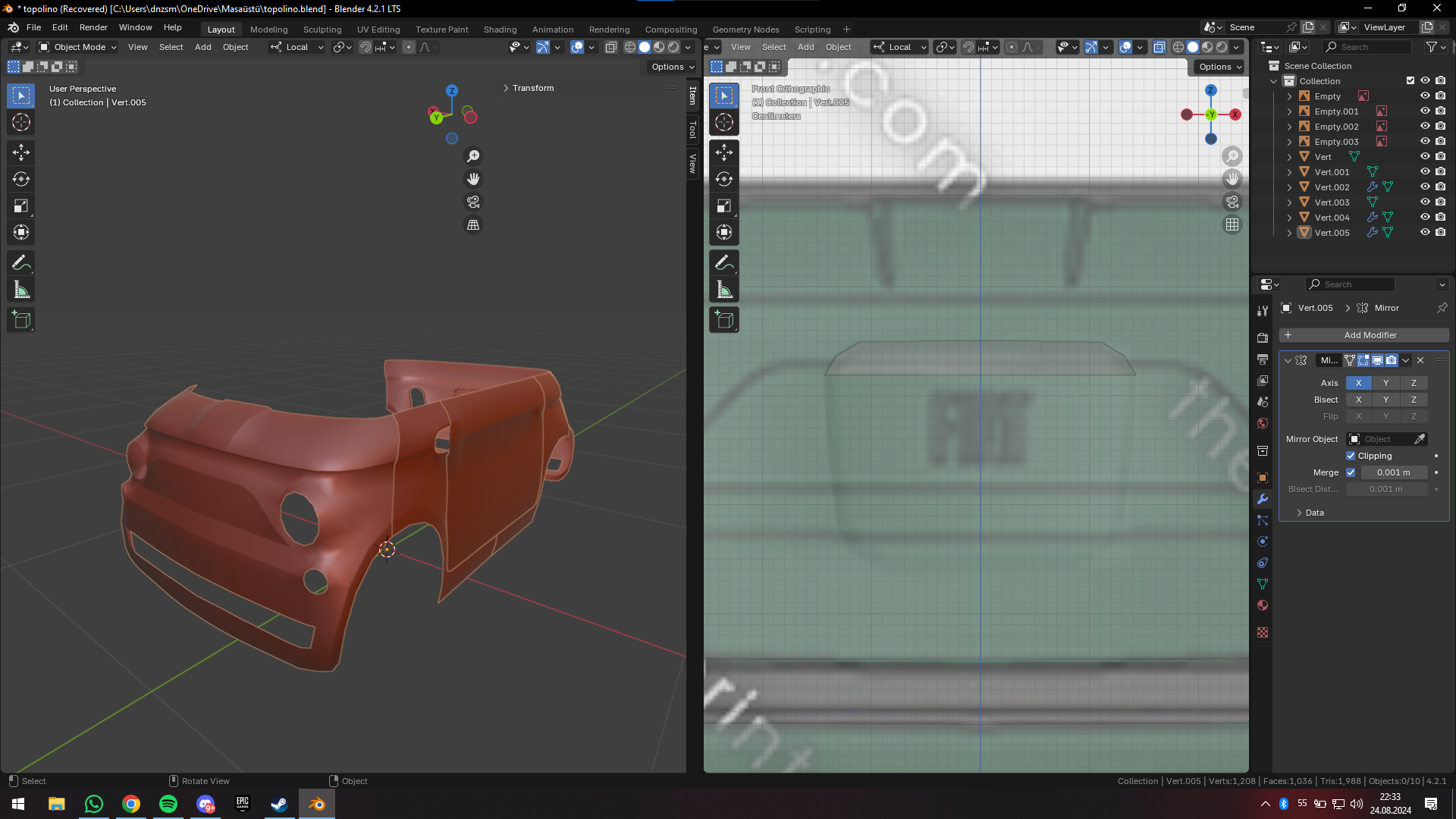Choose the Measure tool in right viewport

tap(724, 290)
